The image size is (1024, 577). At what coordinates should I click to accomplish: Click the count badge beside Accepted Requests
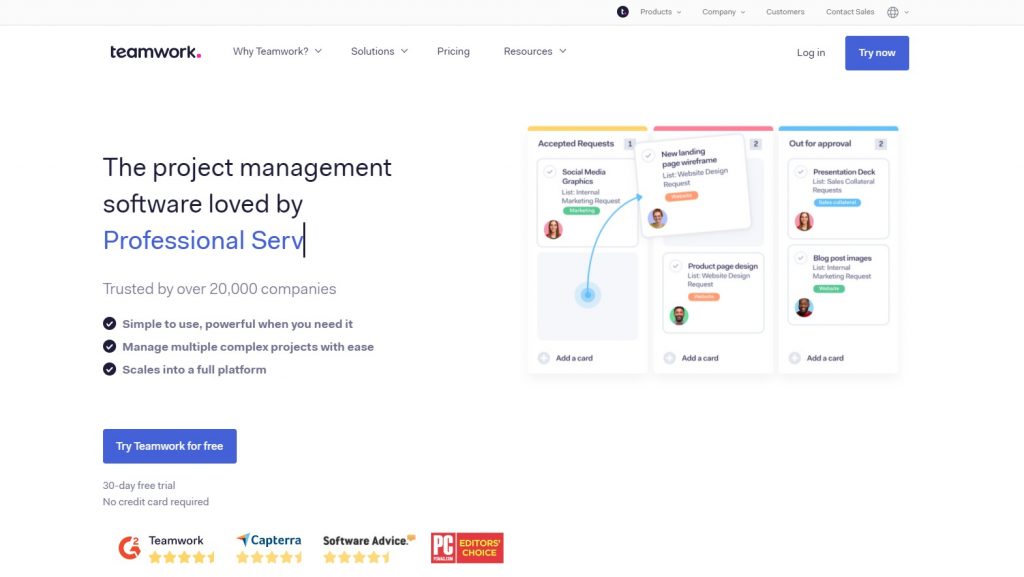pos(630,144)
